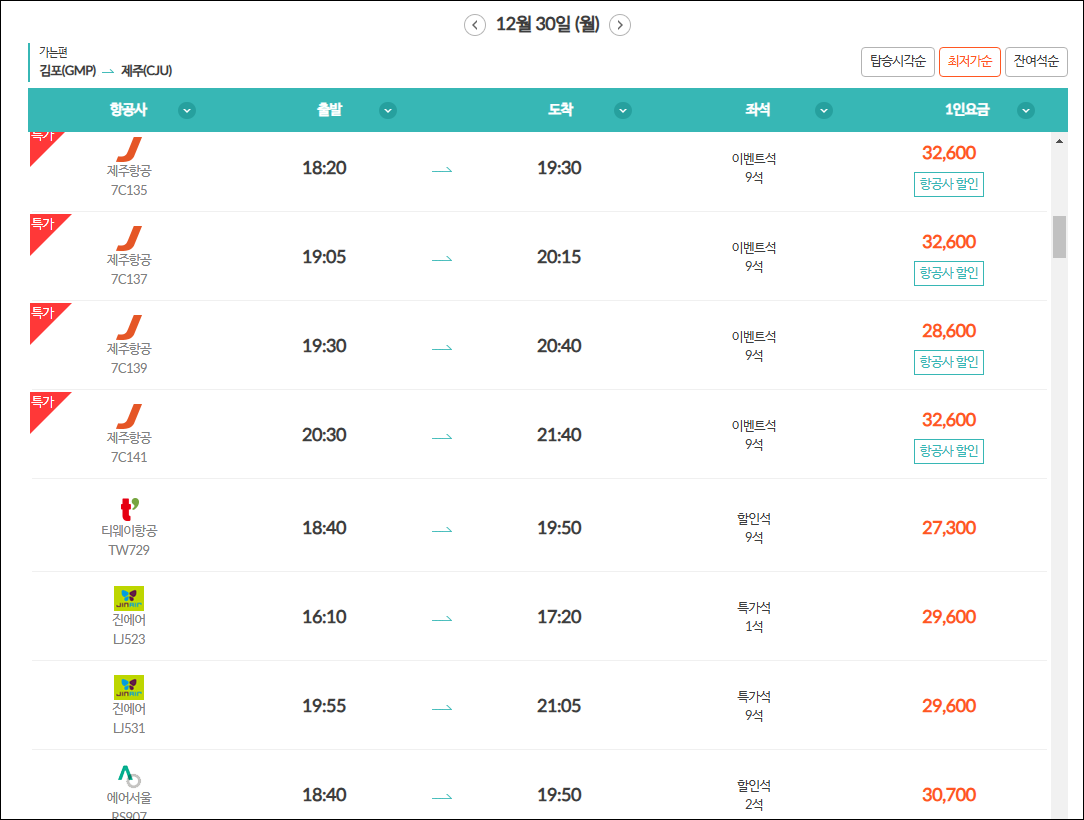Select the 27,300 T'way fare
The height and width of the screenshot is (820, 1084).
[948, 528]
